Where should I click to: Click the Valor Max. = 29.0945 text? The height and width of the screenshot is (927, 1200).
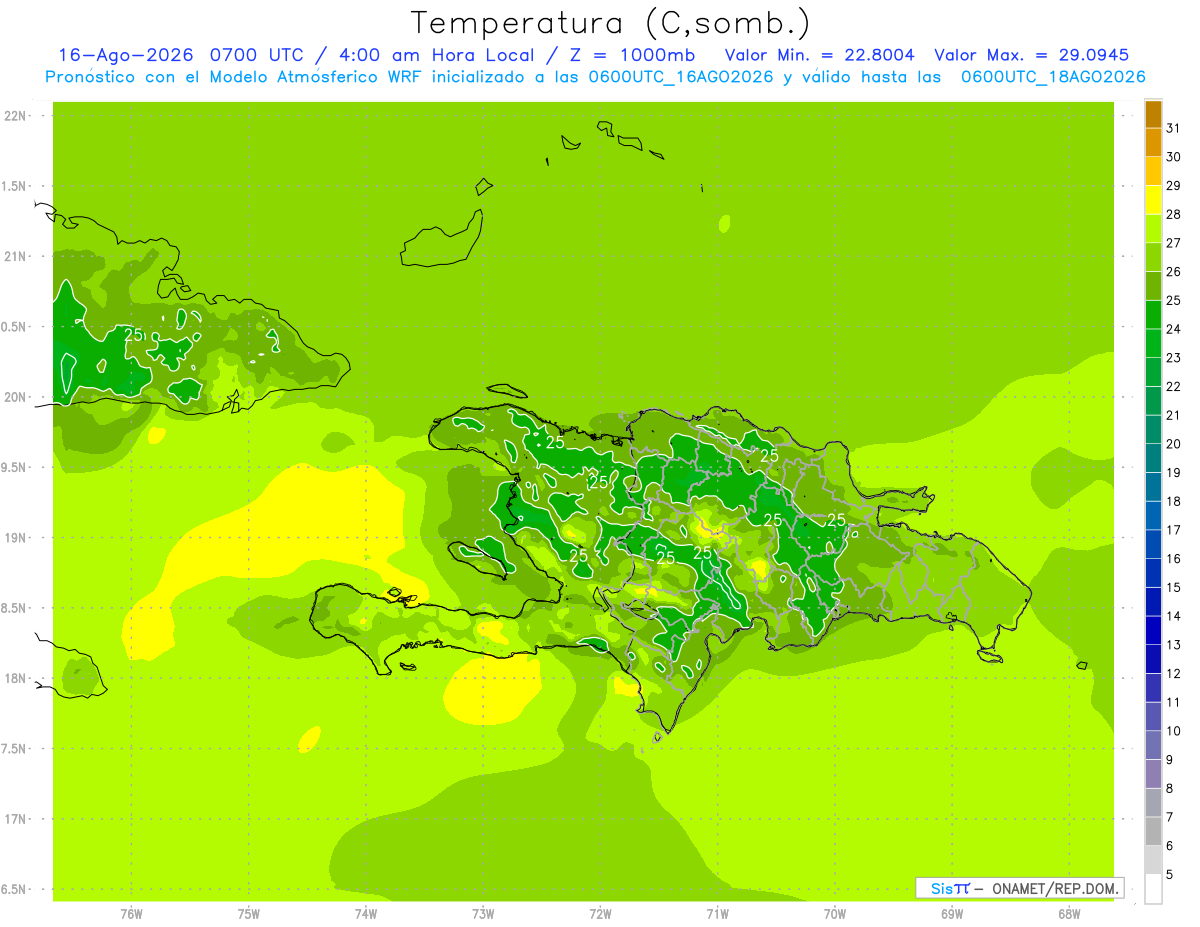click(1031, 55)
